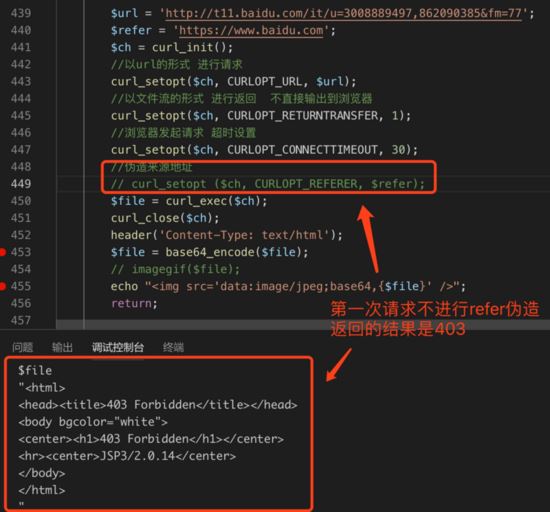
Task: Switch to the 输出 panel tab
Action: [x=62, y=347]
